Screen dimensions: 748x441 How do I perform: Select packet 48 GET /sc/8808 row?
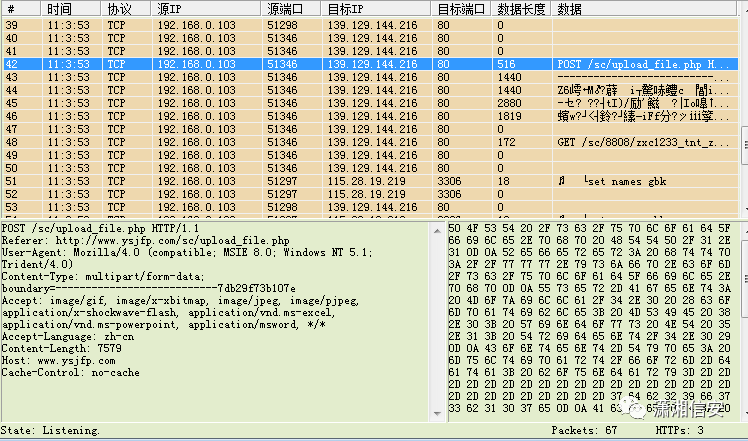pyautogui.click(x=370, y=142)
